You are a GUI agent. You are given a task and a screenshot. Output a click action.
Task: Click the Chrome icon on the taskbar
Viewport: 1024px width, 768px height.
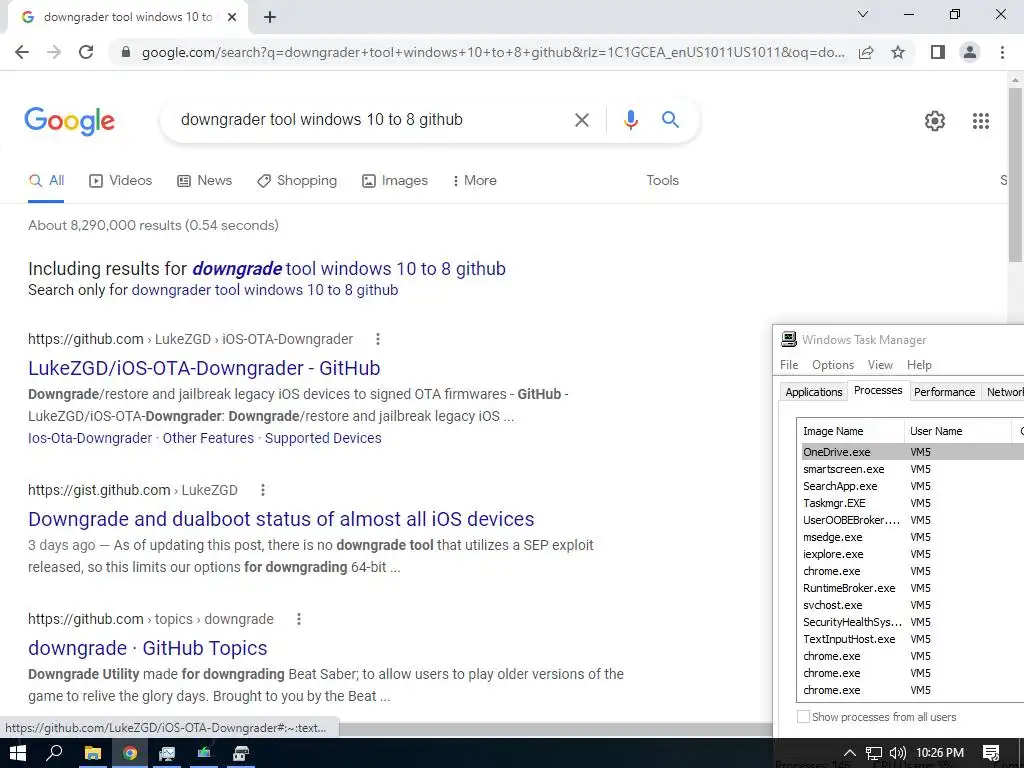click(x=130, y=753)
